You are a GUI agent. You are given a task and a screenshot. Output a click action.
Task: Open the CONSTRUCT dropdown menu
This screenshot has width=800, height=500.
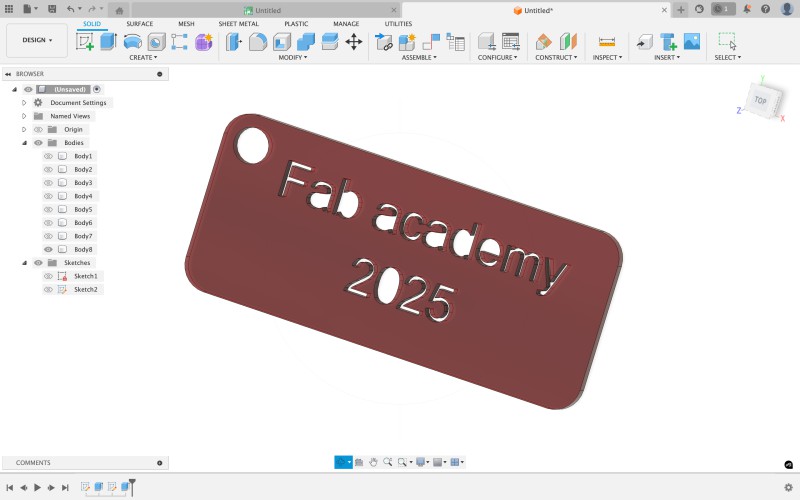556,58
